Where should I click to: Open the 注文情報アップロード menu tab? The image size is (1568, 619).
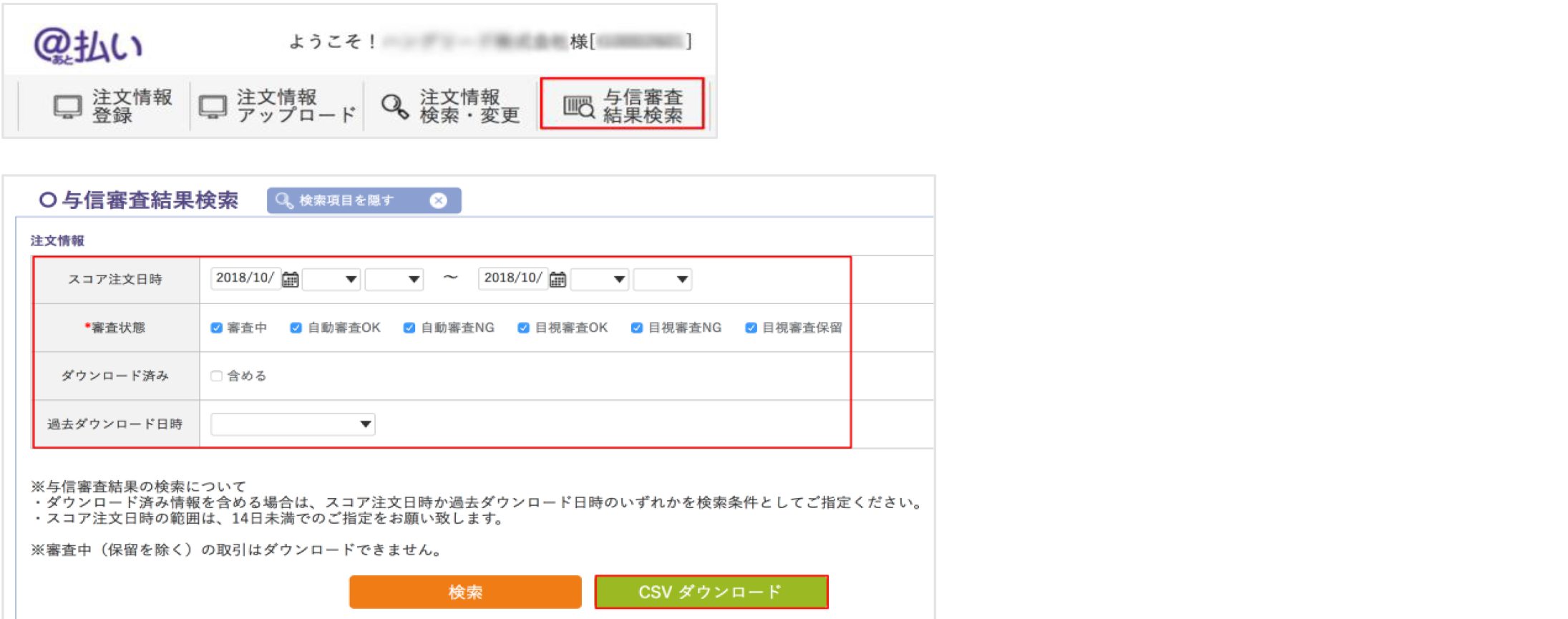pyautogui.click(x=278, y=106)
